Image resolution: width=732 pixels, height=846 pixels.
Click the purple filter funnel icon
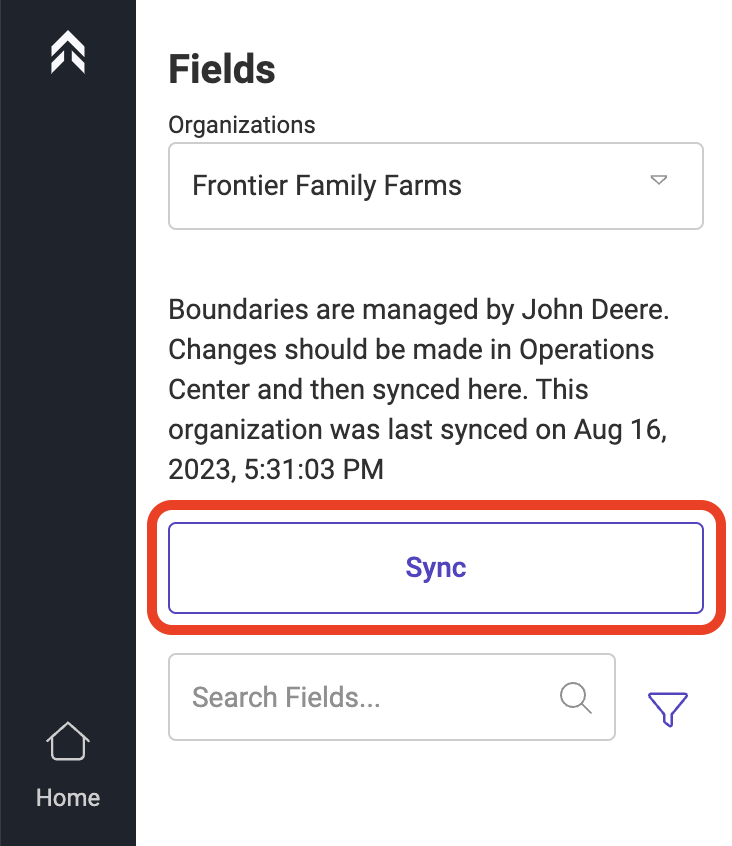coord(668,709)
